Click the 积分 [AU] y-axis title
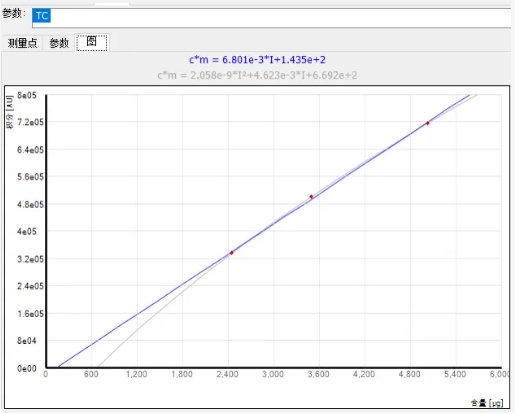This screenshot has height=413, width=515. 10,112
